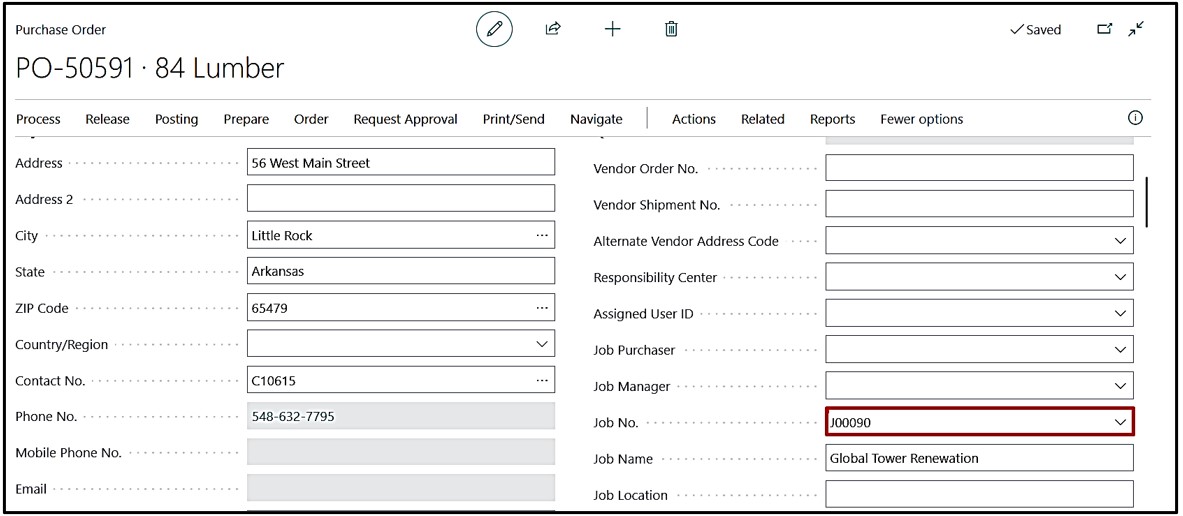This screenshot has height=516, width=1183.
Task: Open the Responsibility Center dropdown
Action: (x=1120, y=277)
